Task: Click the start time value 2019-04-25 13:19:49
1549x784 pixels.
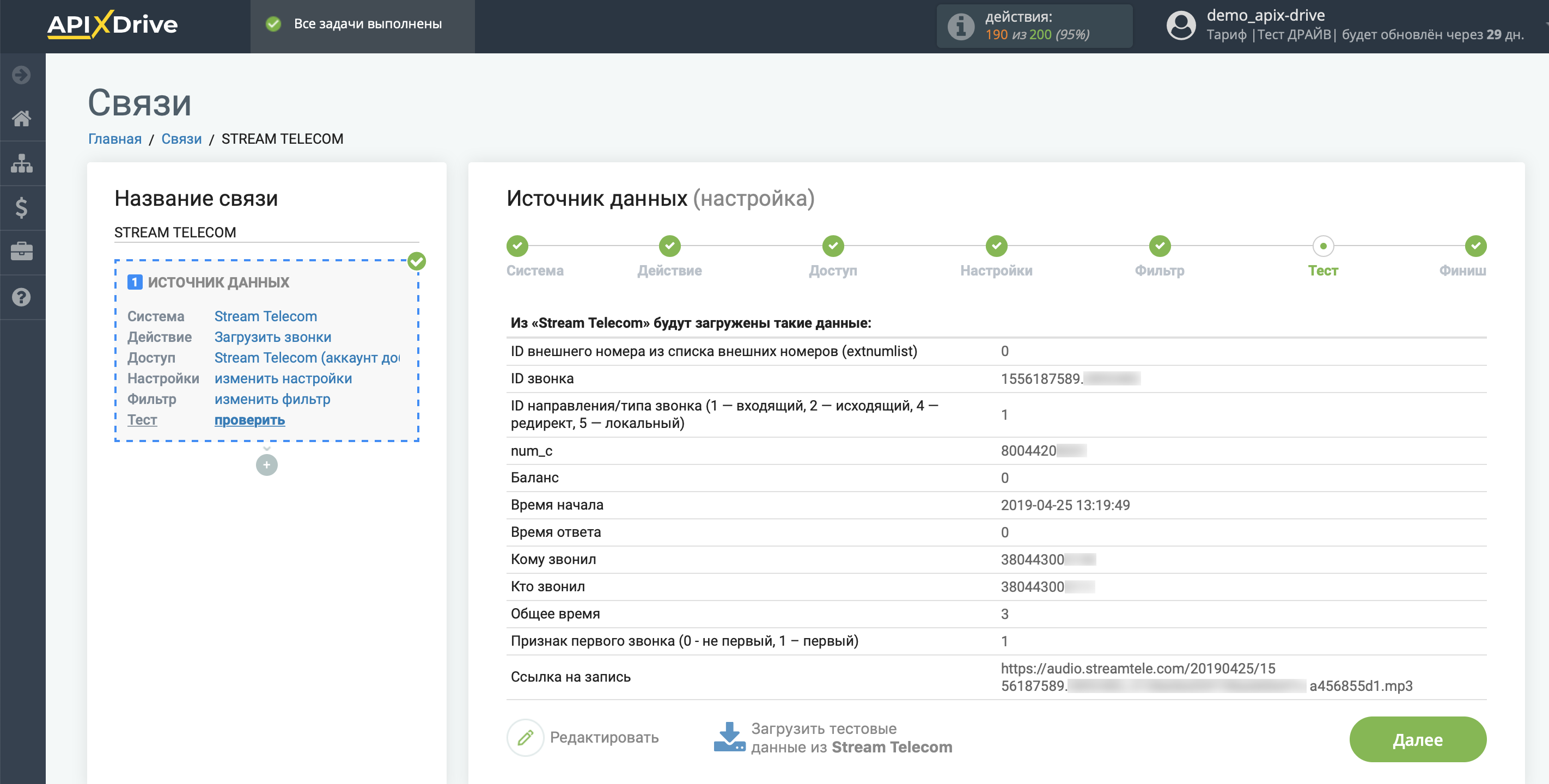Action: 1065,505
